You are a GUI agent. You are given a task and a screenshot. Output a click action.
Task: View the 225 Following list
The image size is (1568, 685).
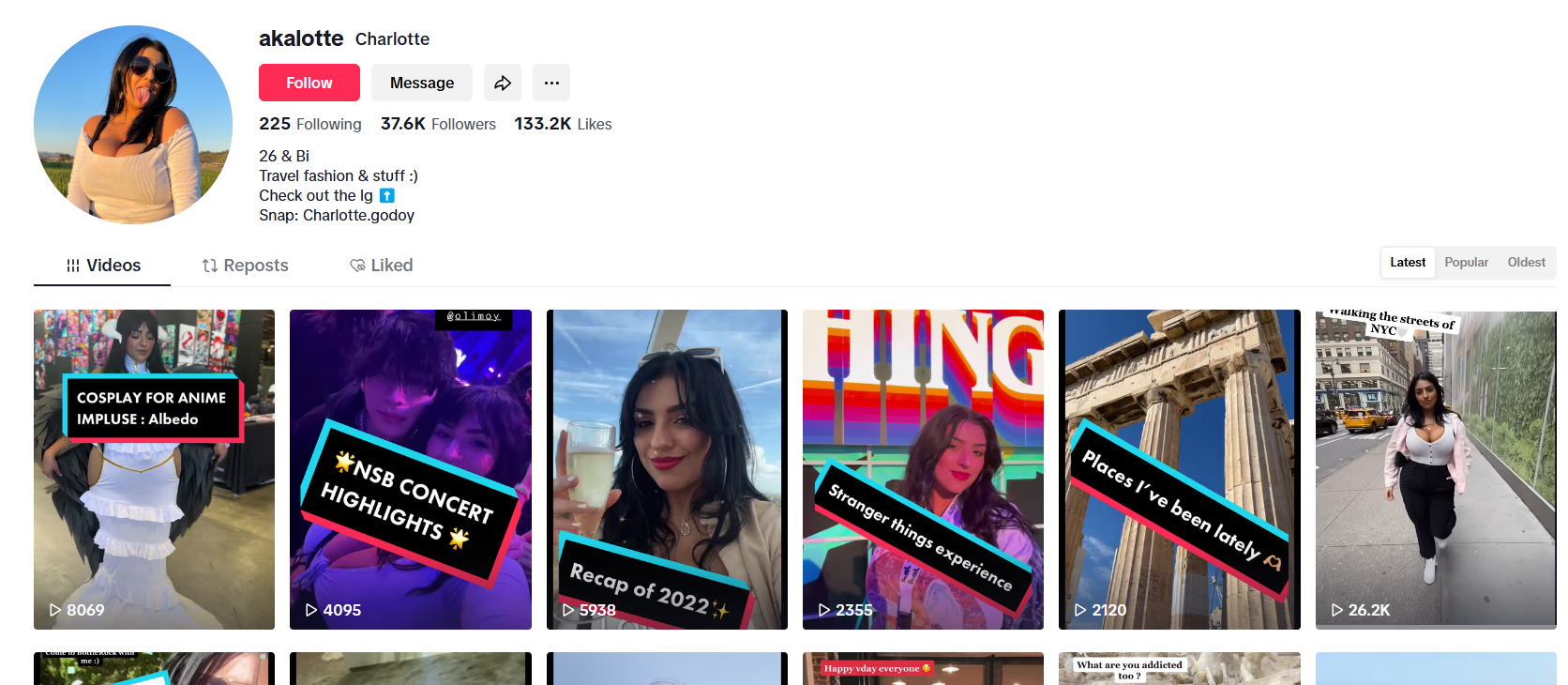coord(309,124)
